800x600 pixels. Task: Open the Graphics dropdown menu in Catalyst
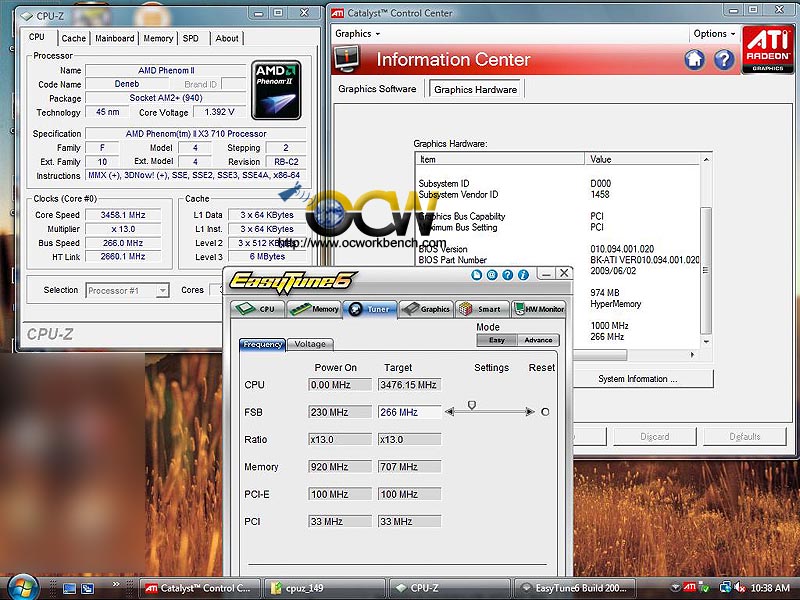(x=358, y=34)
